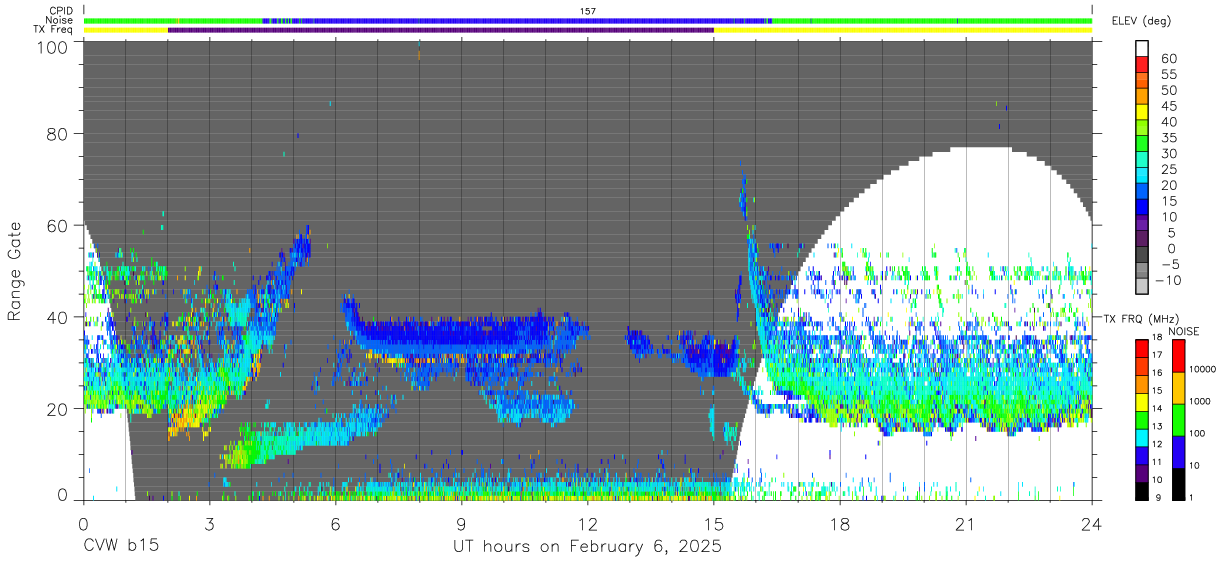Click the TX Freq row label
This screenshot has height=567, width=1228.
[x=54, y=29]
